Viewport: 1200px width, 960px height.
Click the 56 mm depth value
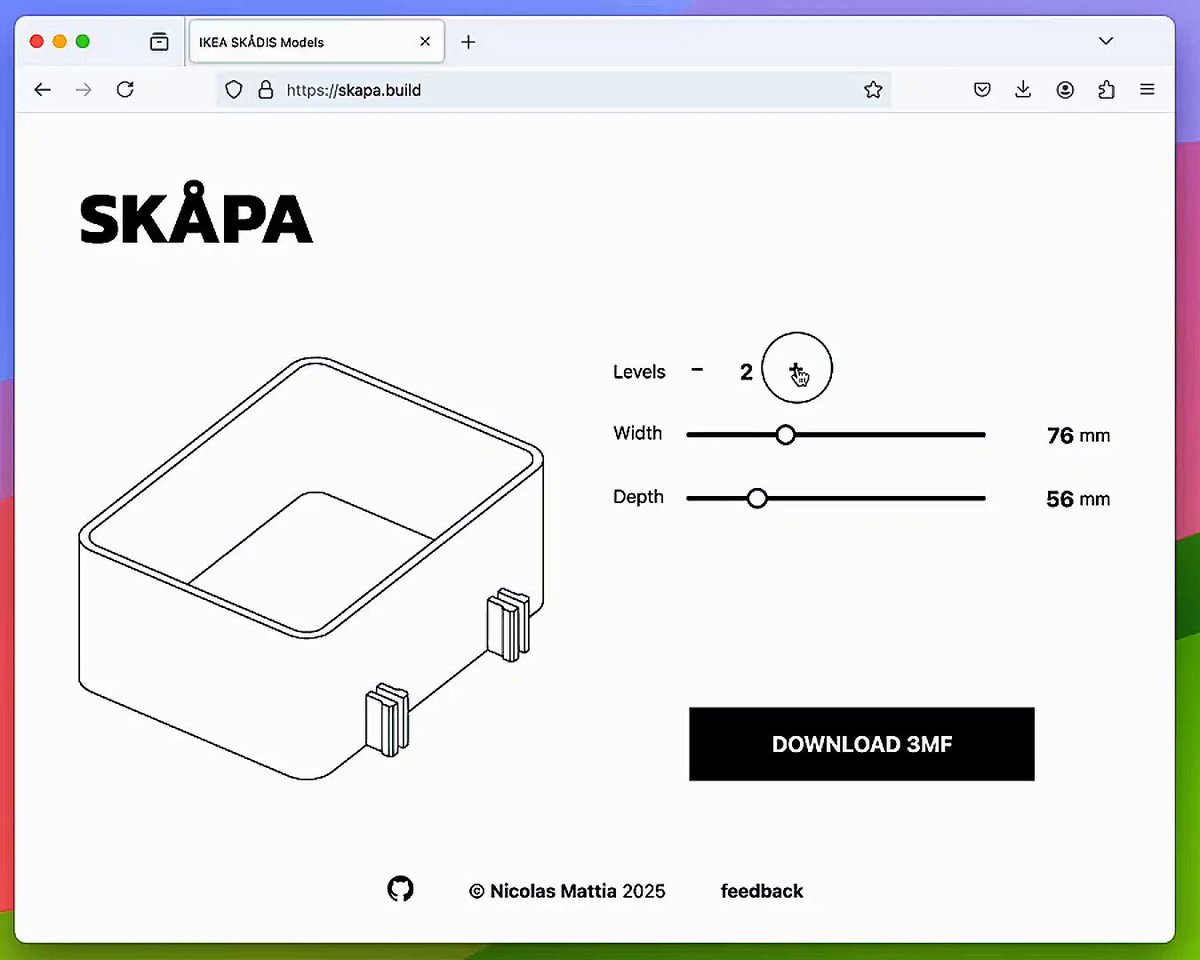coord(1078,499)
